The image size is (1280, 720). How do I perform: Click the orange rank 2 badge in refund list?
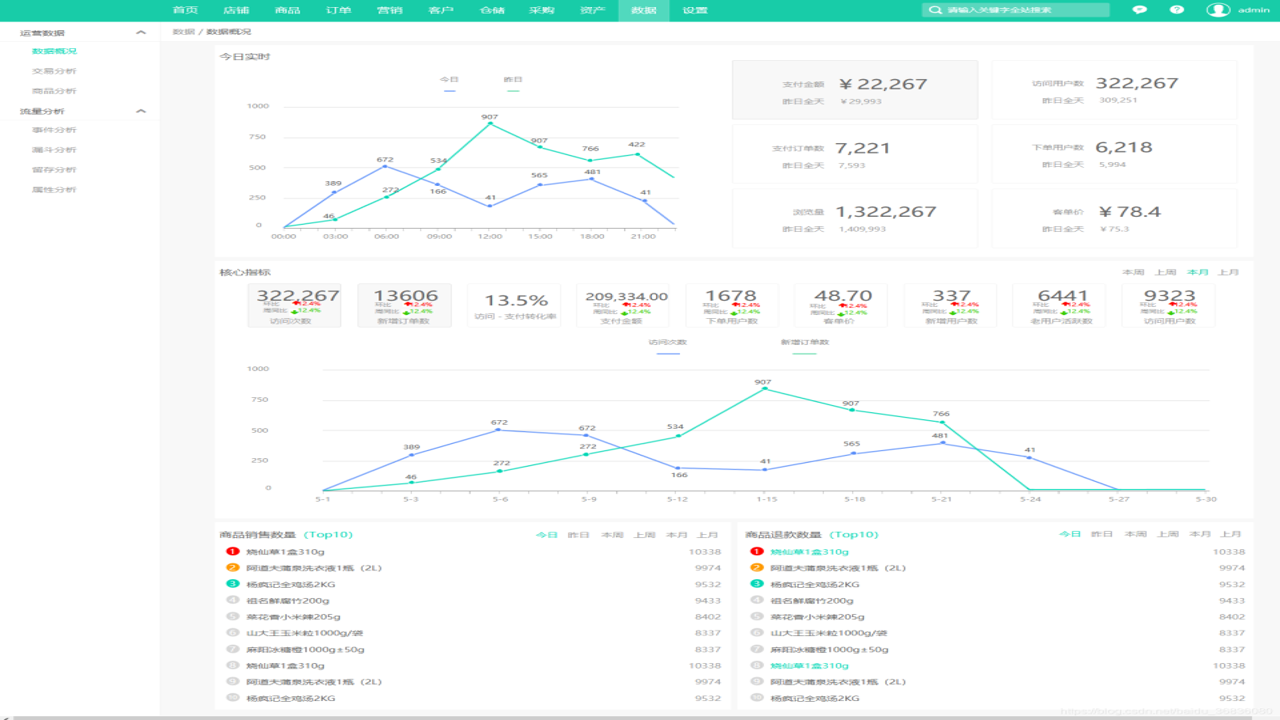point(756,567)
